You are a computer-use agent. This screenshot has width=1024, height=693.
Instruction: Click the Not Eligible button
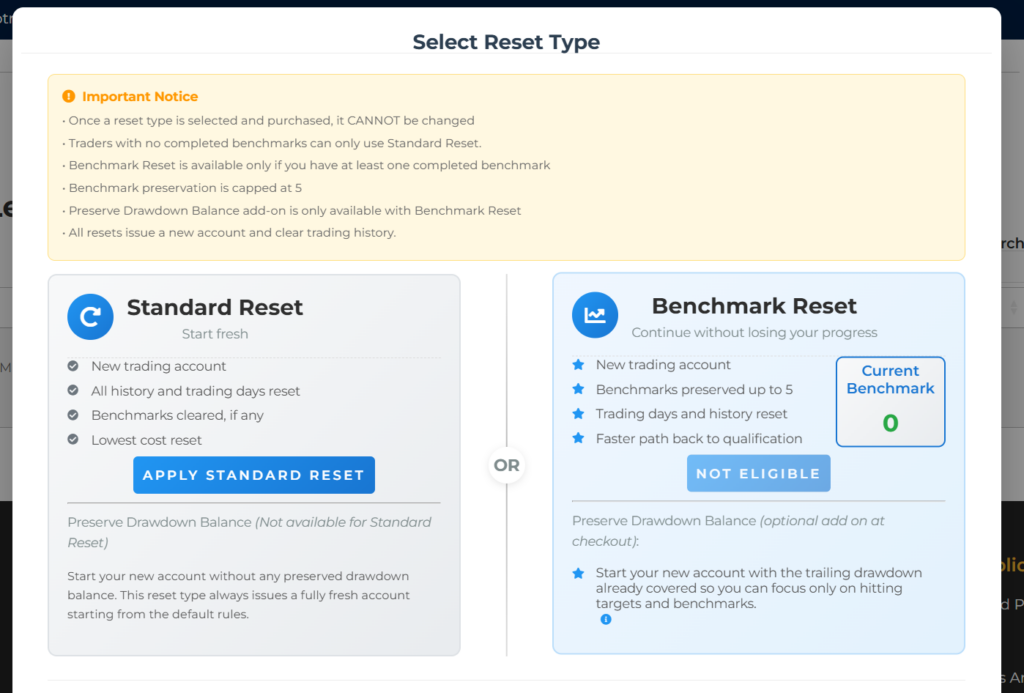click(x=758, y=474)
